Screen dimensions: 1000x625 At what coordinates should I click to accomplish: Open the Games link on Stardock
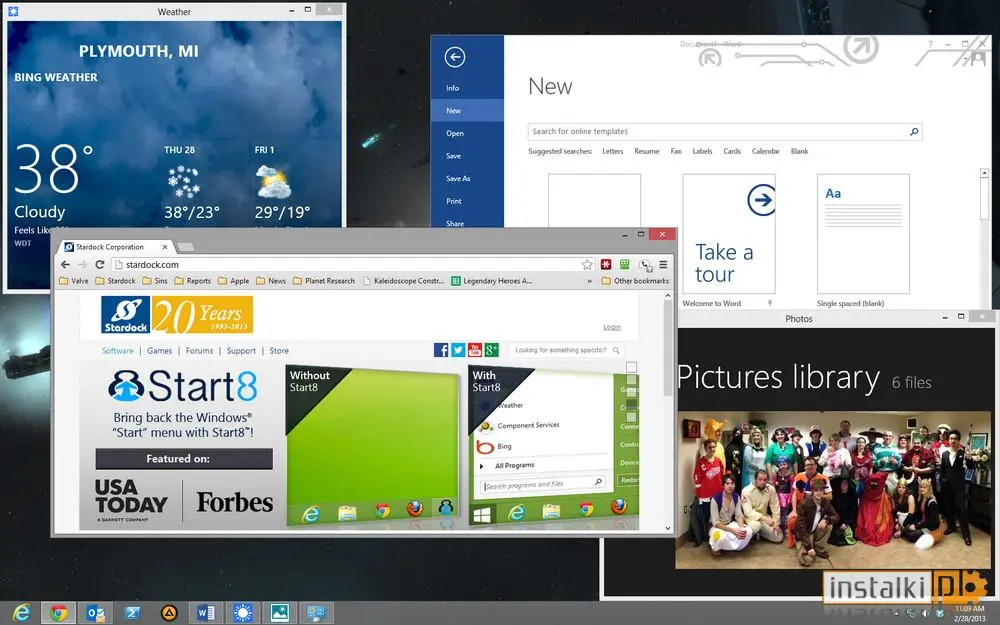(x=159, y=351)
